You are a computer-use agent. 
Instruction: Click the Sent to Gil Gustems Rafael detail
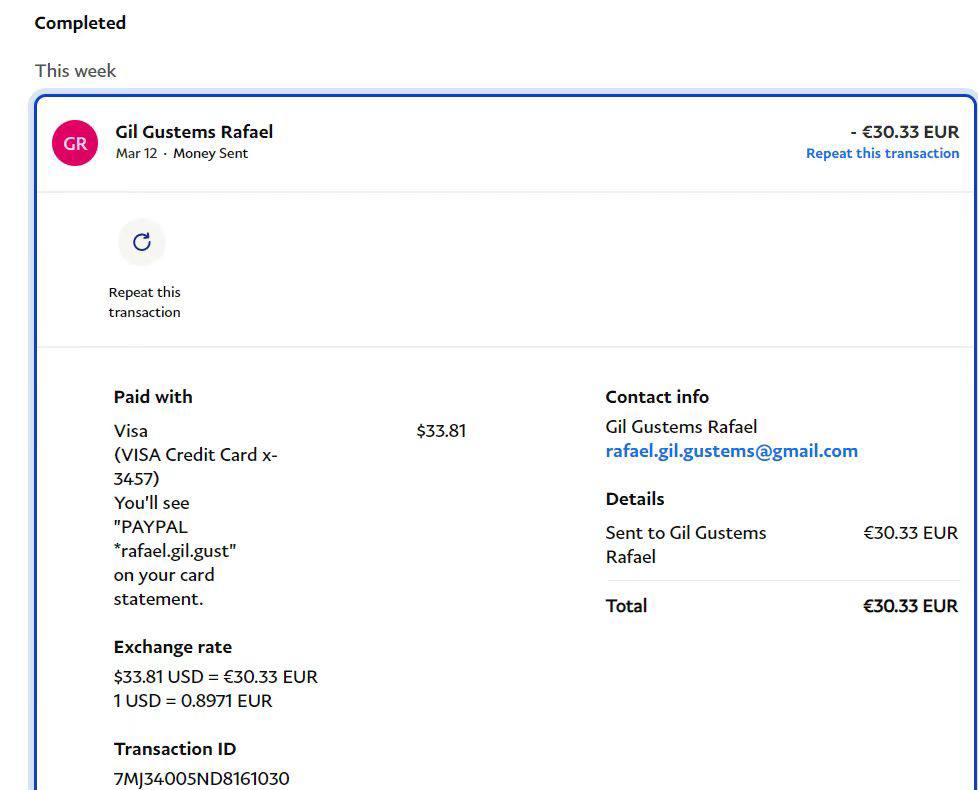(x=685, y=544)
